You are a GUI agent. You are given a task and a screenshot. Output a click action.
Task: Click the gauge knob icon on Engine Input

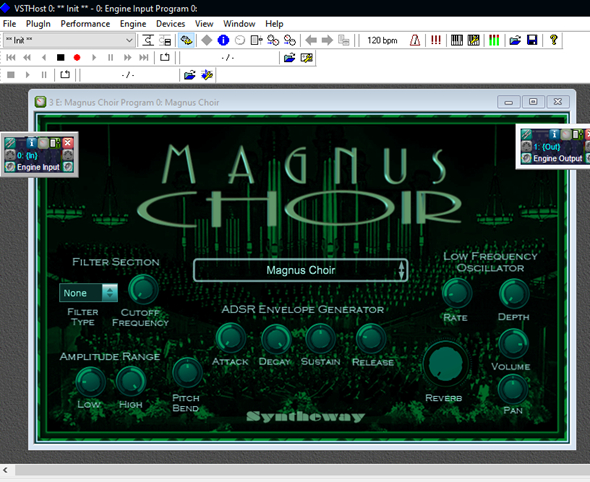44,143
